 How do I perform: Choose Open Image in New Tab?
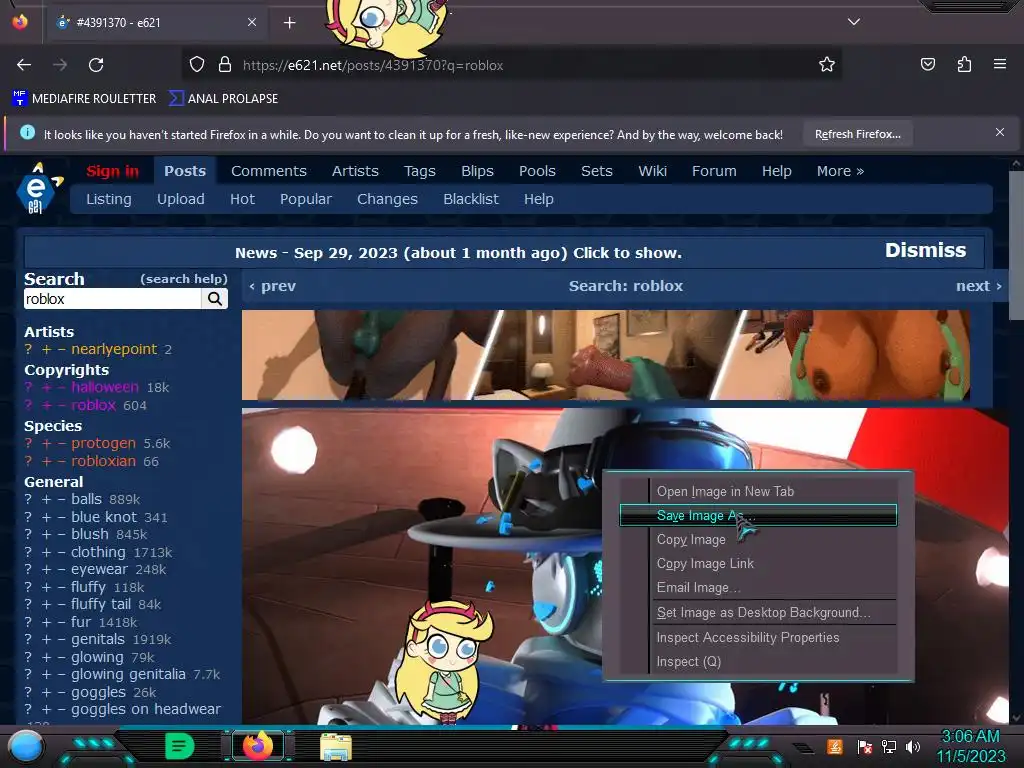pos(725,491)
